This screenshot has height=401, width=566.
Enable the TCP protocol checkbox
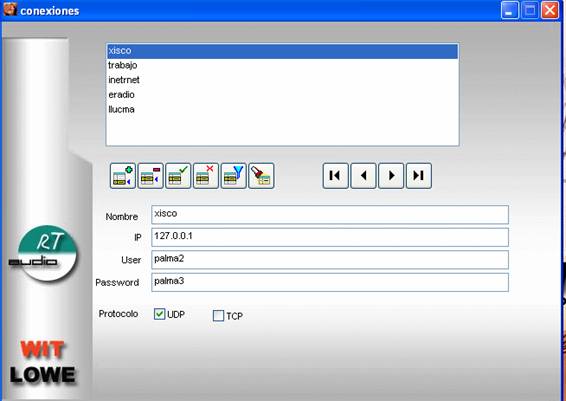point(218,316)
